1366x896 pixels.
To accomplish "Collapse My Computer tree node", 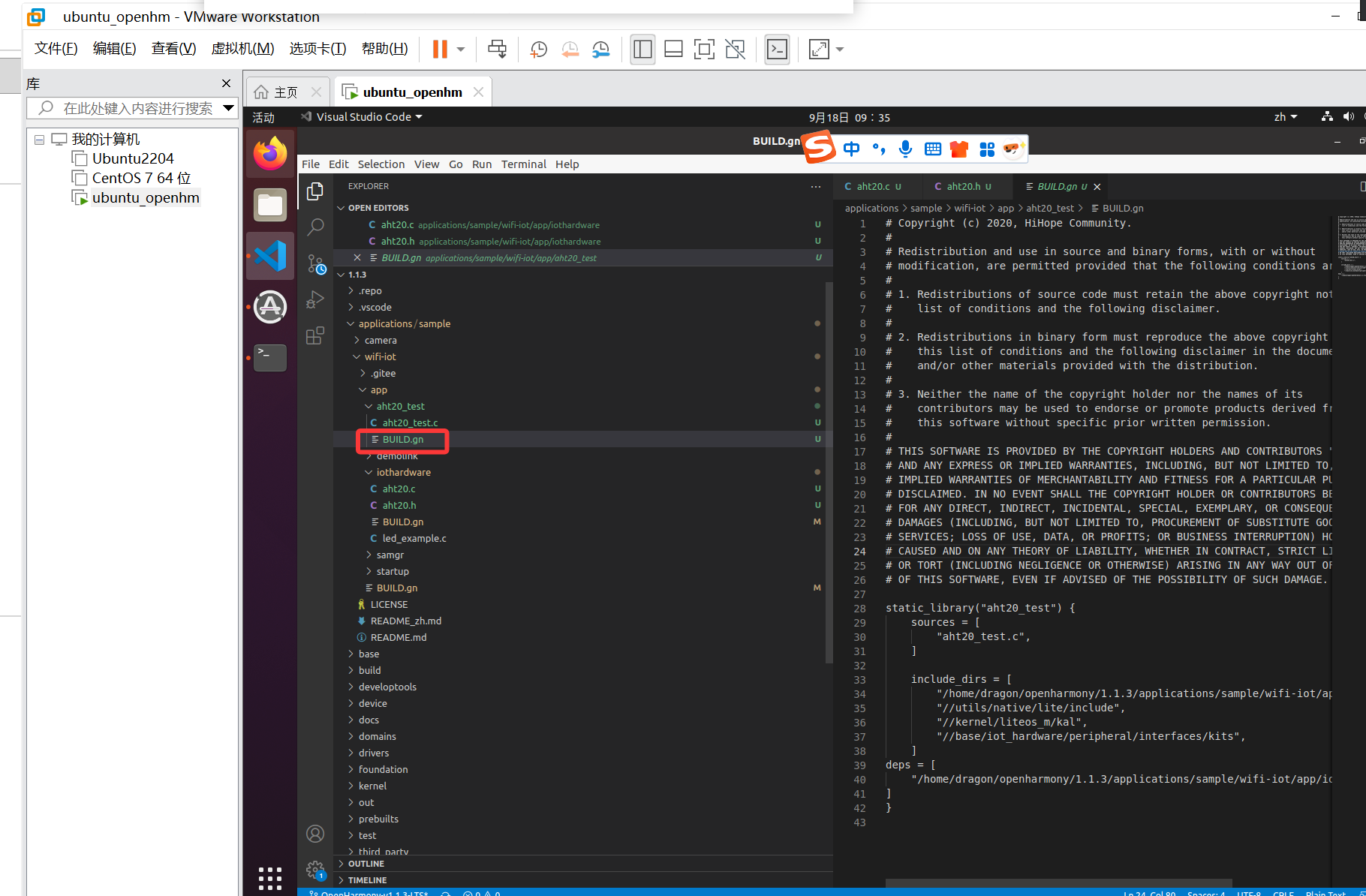I will (x=39, y=140).
